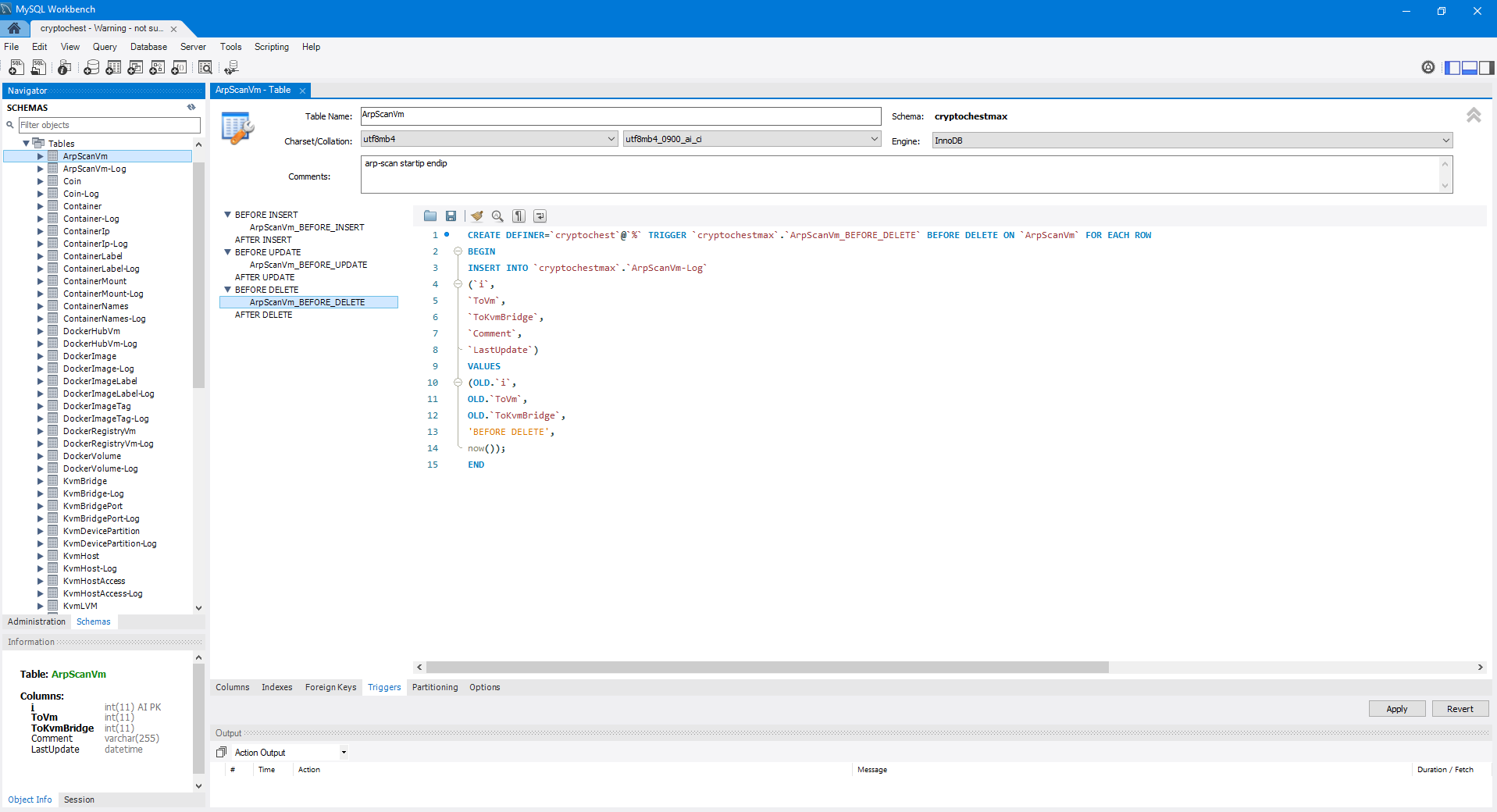Switch to the Foreign Keys tab
This screenshot has height=812, width=1497.
pyautogui.click(x=330, y=687)
